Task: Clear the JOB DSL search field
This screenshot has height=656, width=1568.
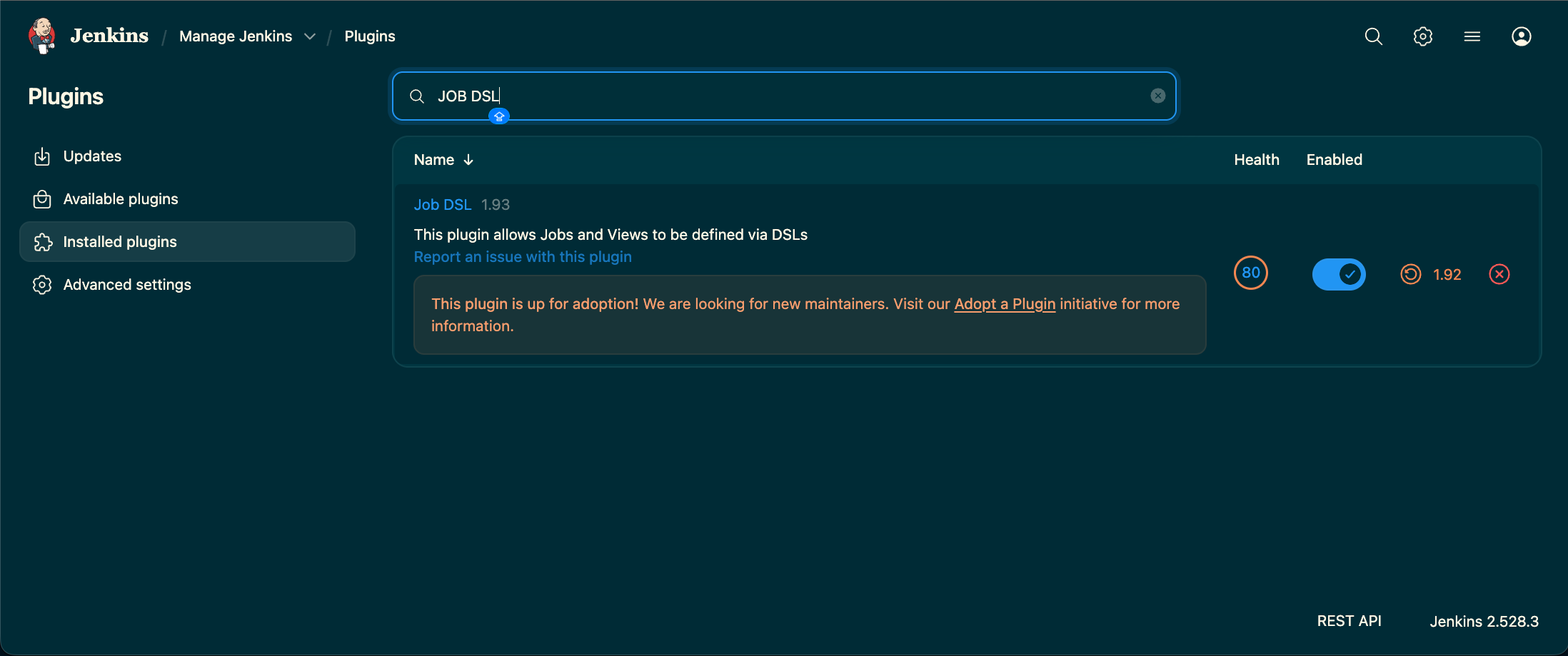Action: [x=1157, y=96]
